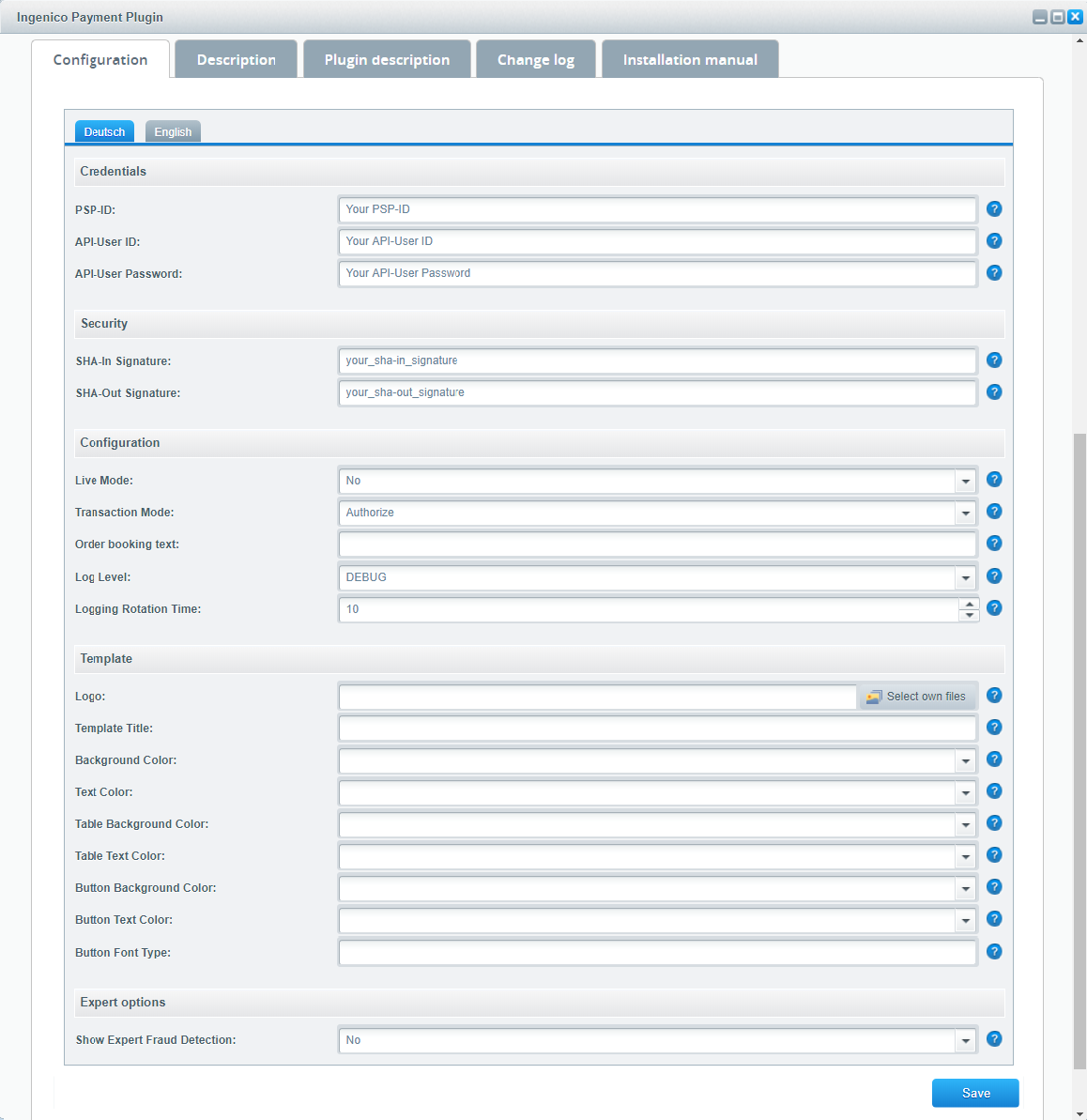Expand the Table Text Color dropdown
Viewport: 1087px width, 1120px height.
coord(966,856)
